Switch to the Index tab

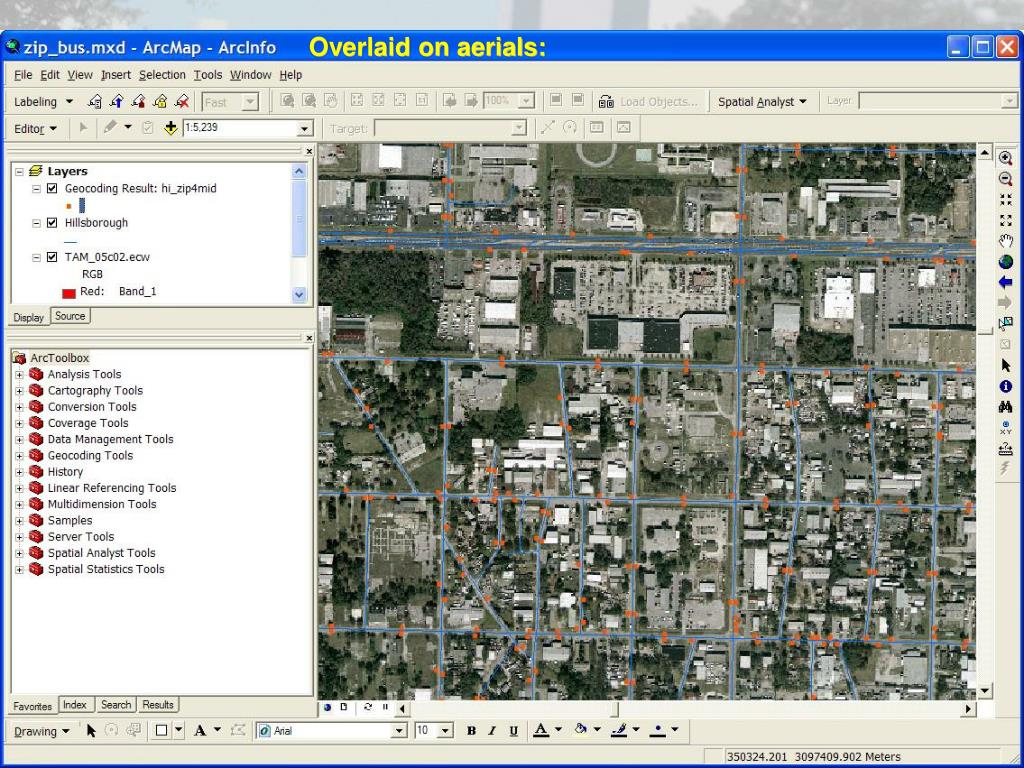pyautogui.click(x=74, y=705)
